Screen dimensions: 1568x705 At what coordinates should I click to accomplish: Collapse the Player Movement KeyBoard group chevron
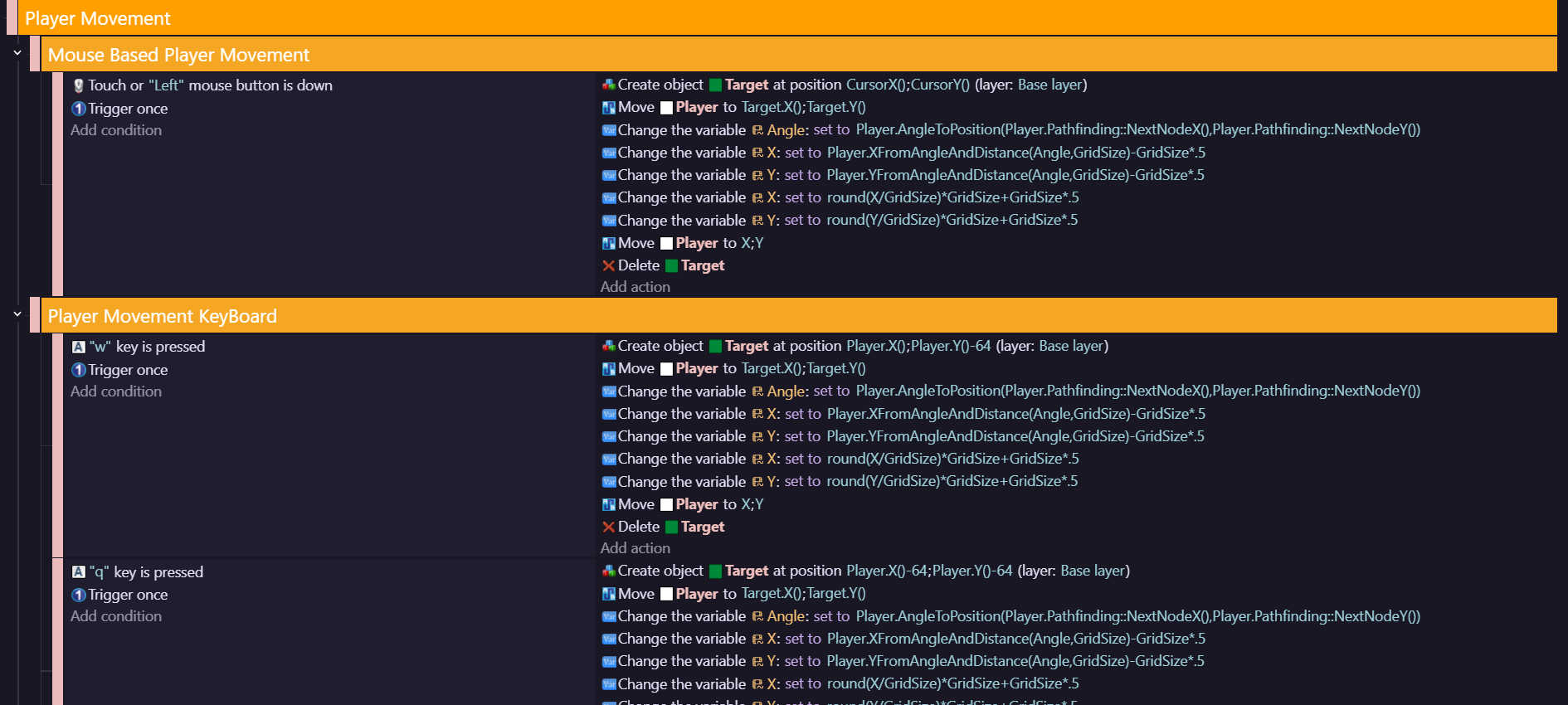coord(17,314)
